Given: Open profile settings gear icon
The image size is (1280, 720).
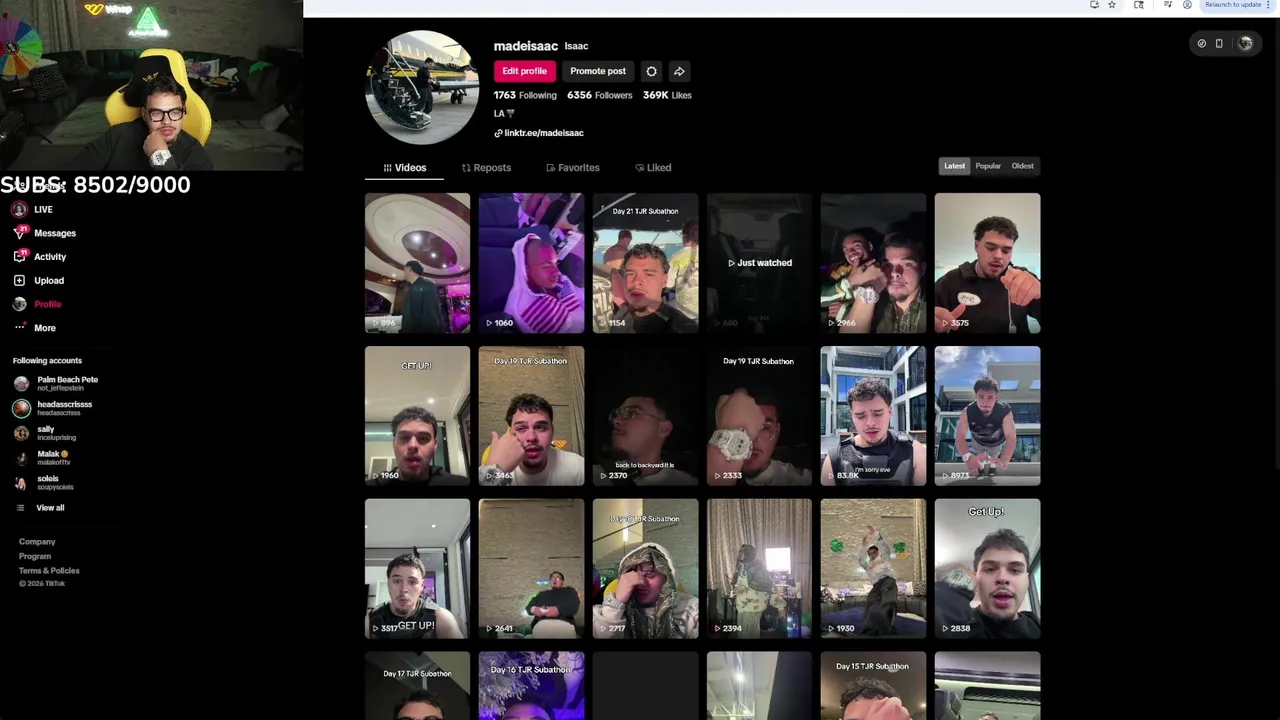Looking at the screenshot, I should click(x=651, y=71).
